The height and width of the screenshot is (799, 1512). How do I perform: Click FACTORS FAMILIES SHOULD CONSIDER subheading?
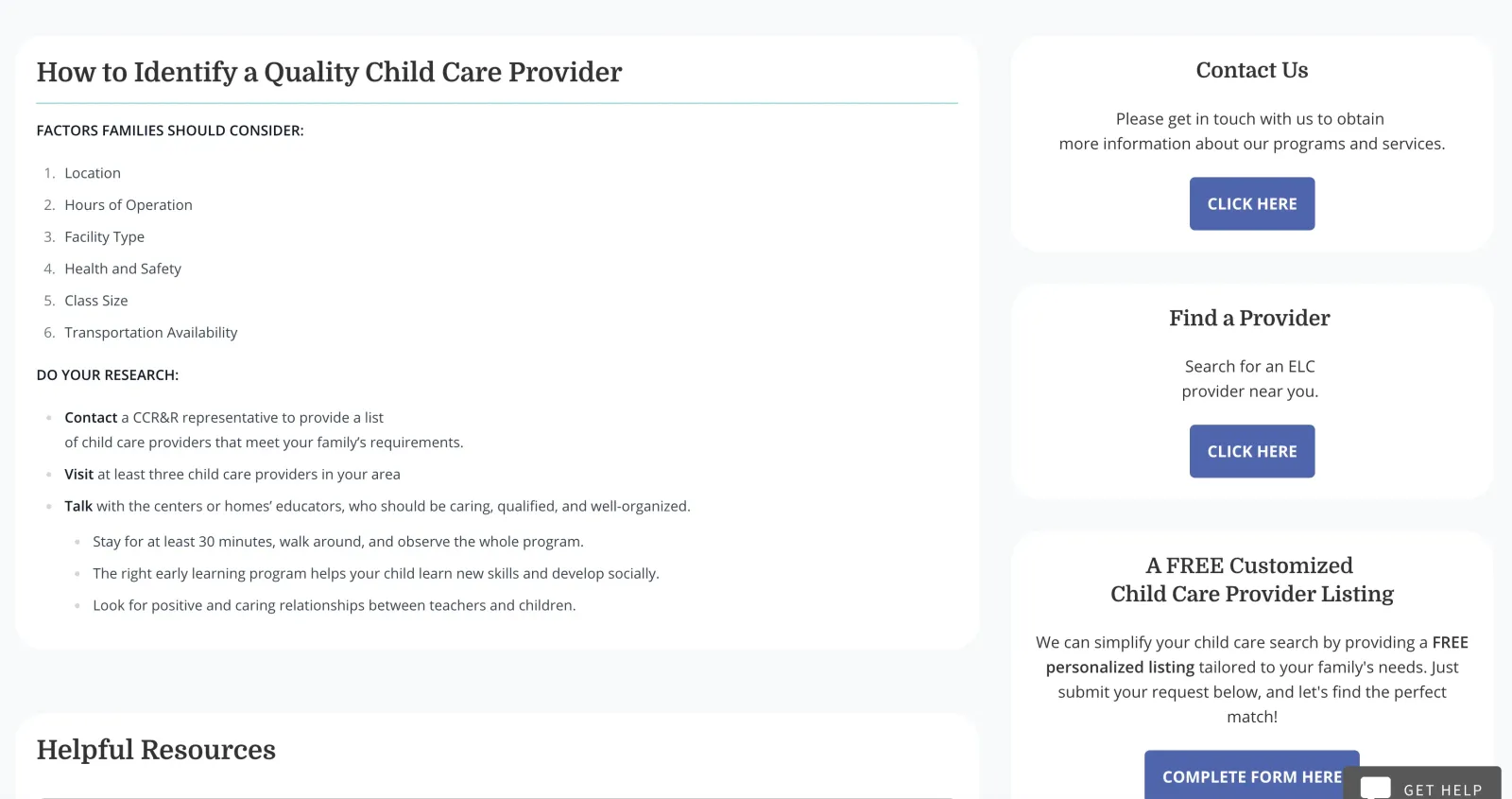pyautogui.click(x=170, y=130)
